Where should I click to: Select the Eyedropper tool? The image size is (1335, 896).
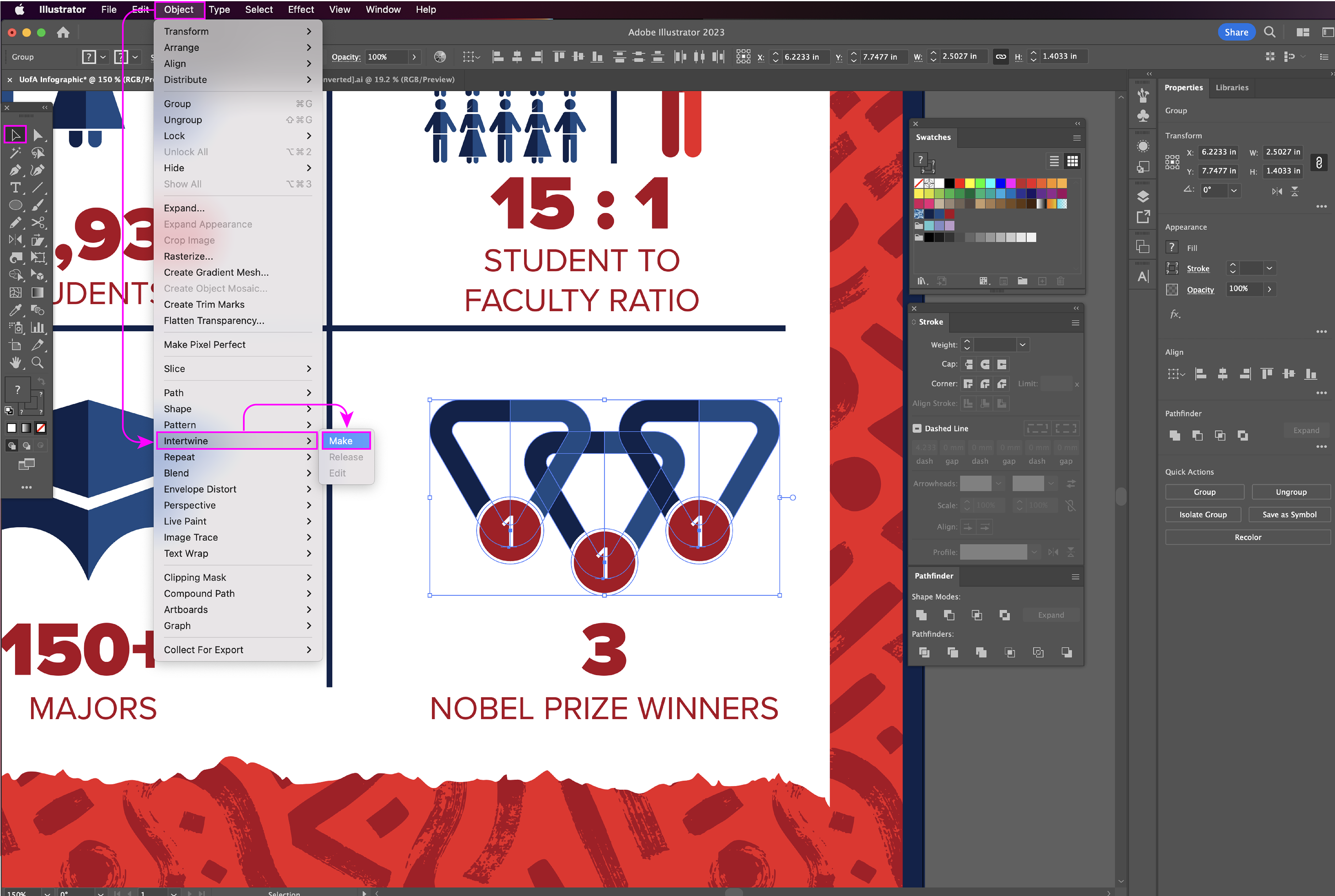tap(15, 310)
